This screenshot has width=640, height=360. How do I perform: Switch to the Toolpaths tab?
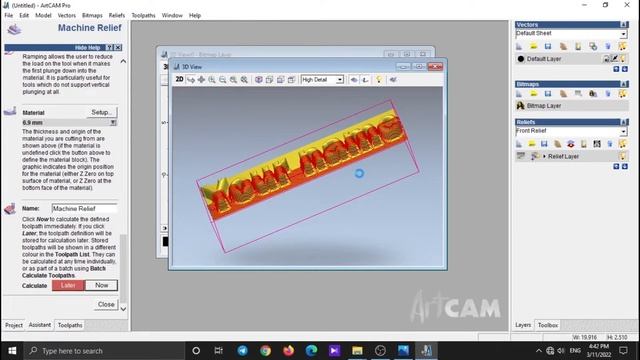click(x=70, y=325)
